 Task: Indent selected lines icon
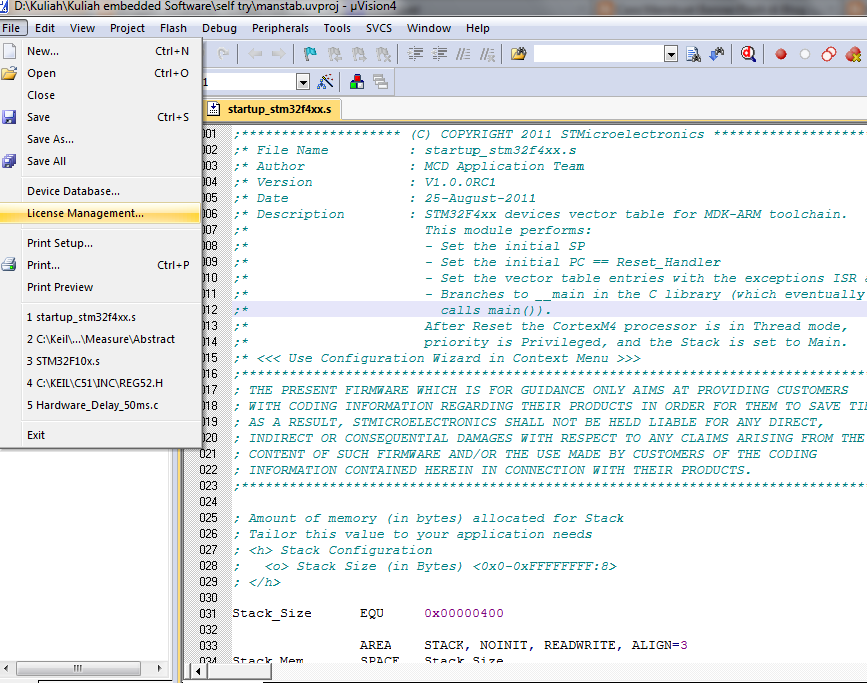click(x=415, y=54)
